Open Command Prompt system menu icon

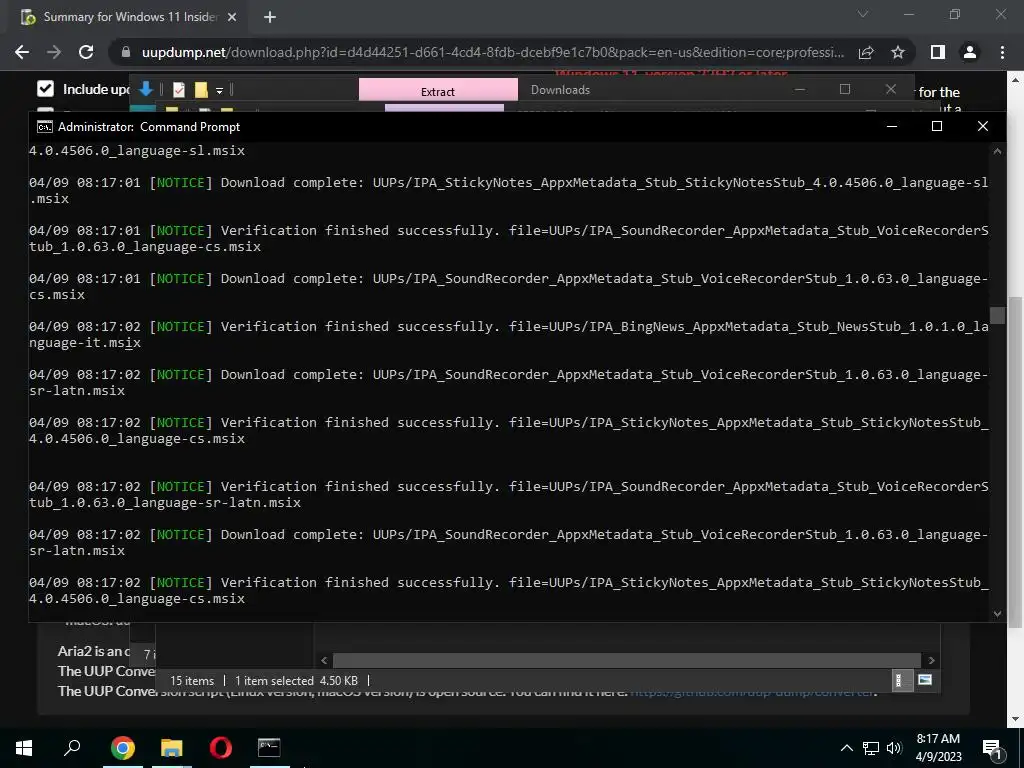[44, 127]
